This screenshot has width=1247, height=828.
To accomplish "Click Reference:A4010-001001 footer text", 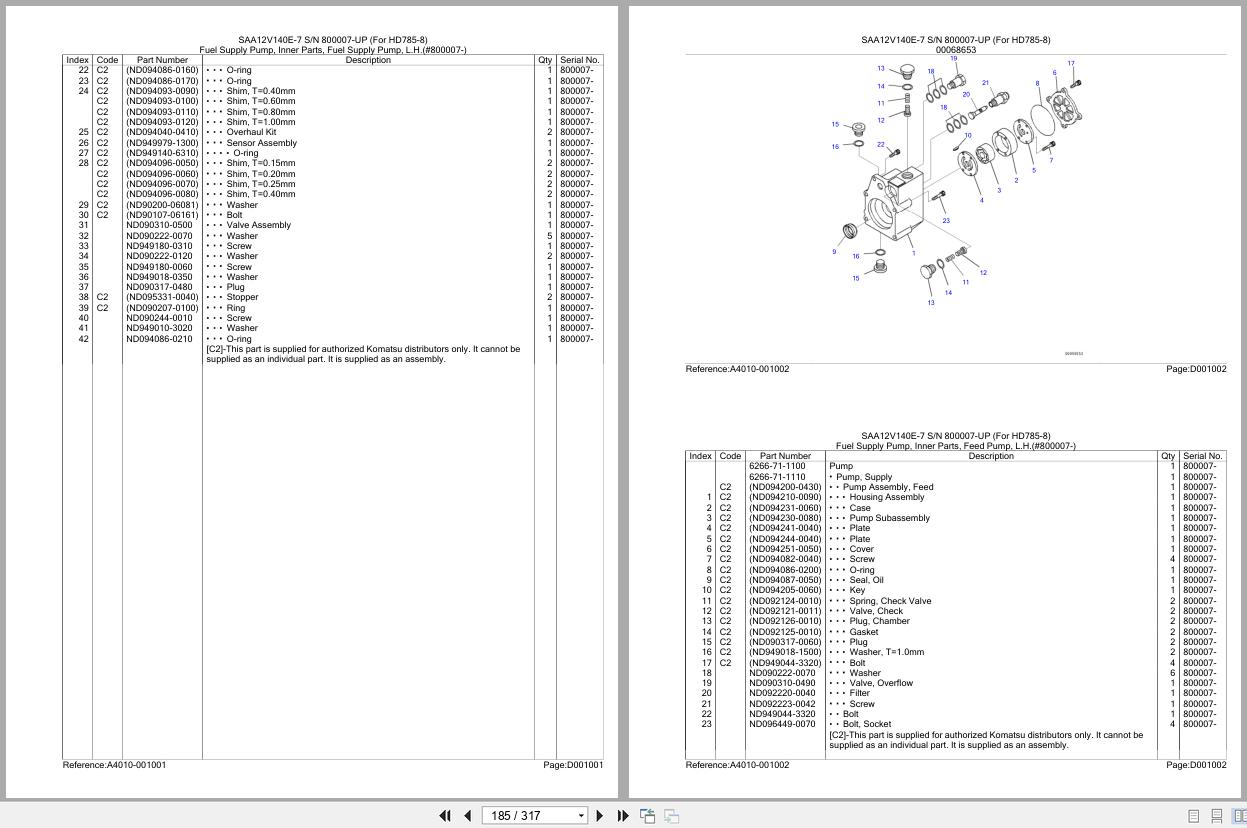I will (x=114, y=765).
